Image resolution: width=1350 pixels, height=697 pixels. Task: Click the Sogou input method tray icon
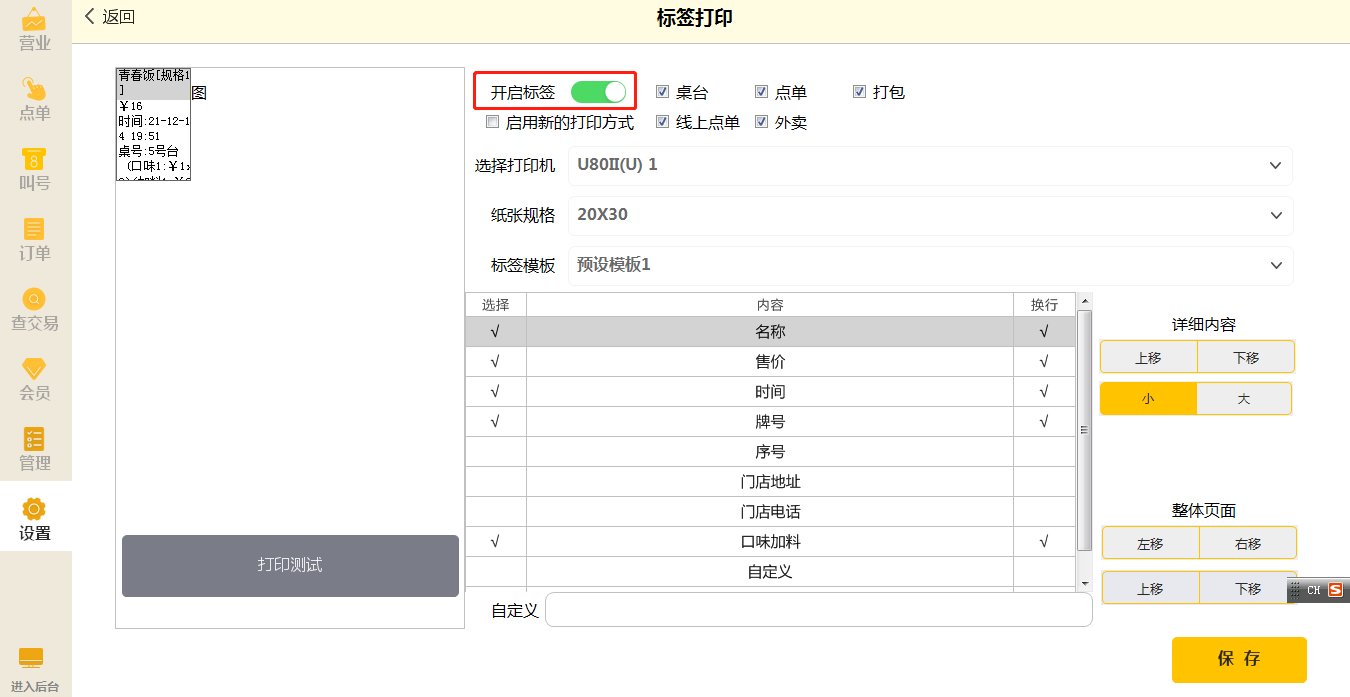pos(1335,590)
